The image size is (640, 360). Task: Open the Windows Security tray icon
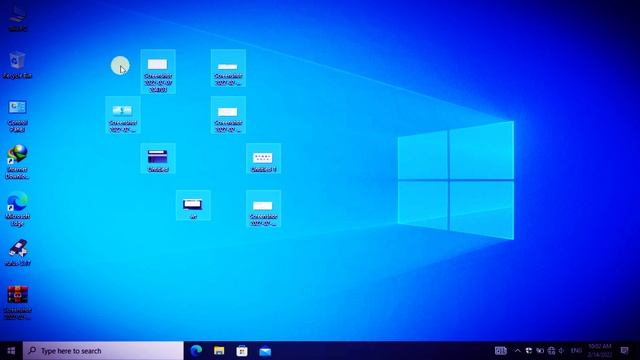tap(529, 351)
